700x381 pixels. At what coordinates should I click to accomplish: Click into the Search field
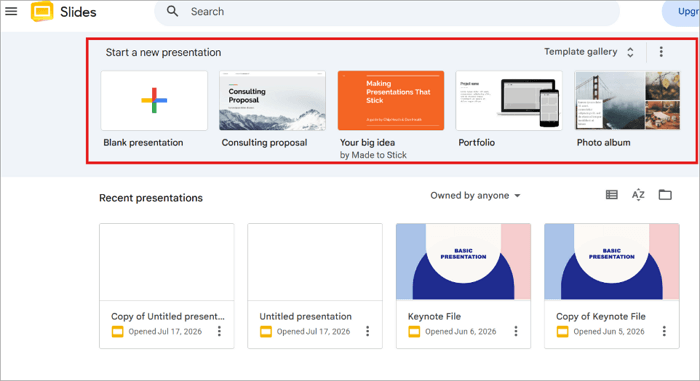coord(387,12)
